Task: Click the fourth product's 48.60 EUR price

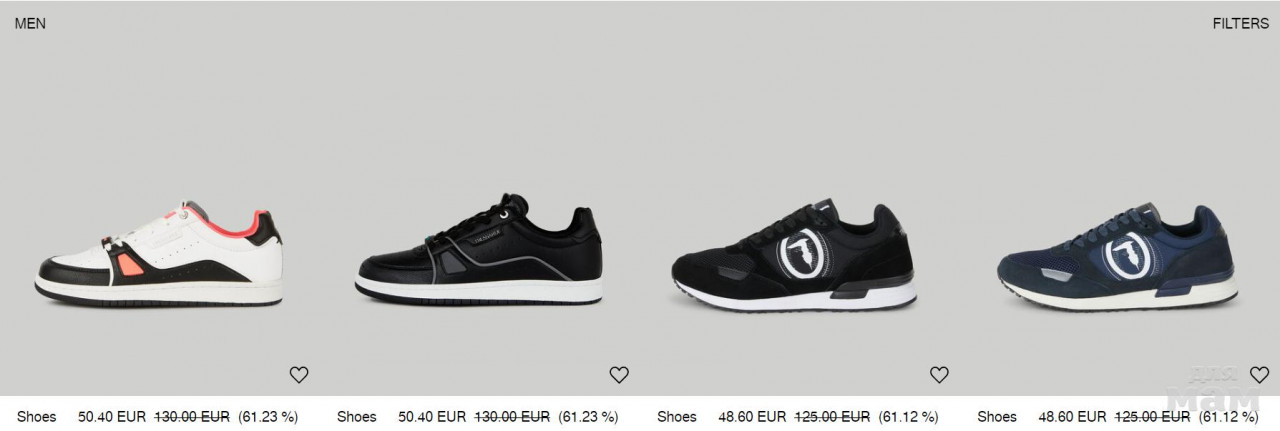Action: [x=1072, y=417]
